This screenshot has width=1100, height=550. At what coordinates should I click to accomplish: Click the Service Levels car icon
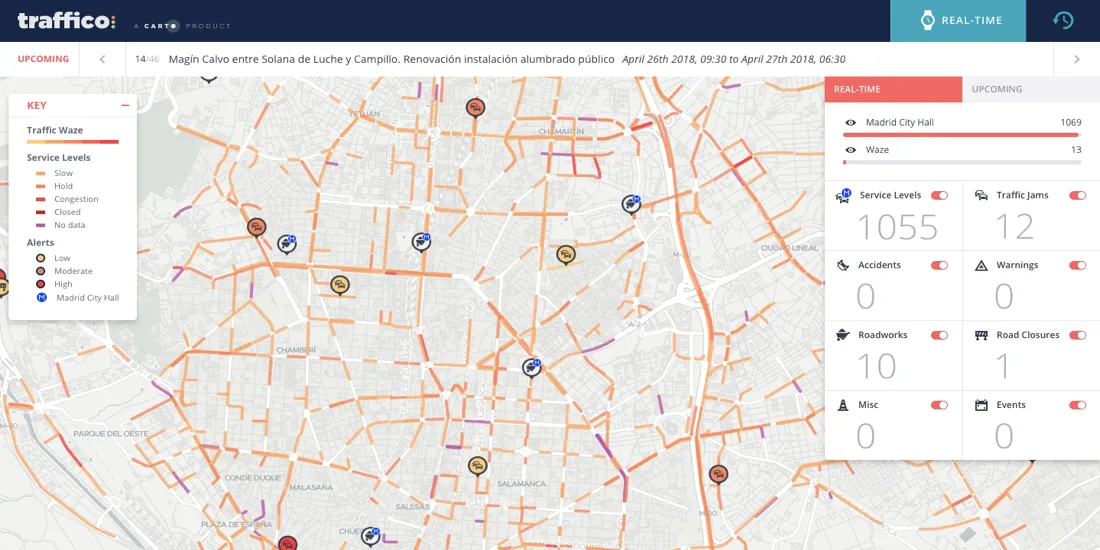coord(843,196)
